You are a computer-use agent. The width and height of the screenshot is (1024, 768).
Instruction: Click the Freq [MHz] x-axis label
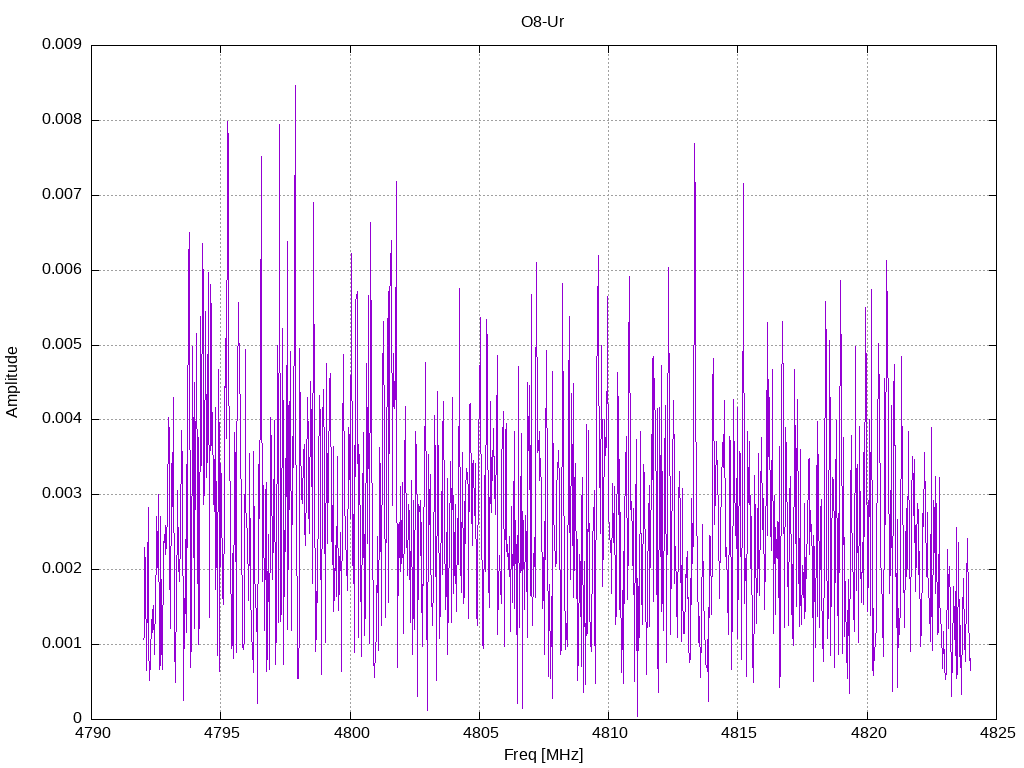tap(543, 755)
